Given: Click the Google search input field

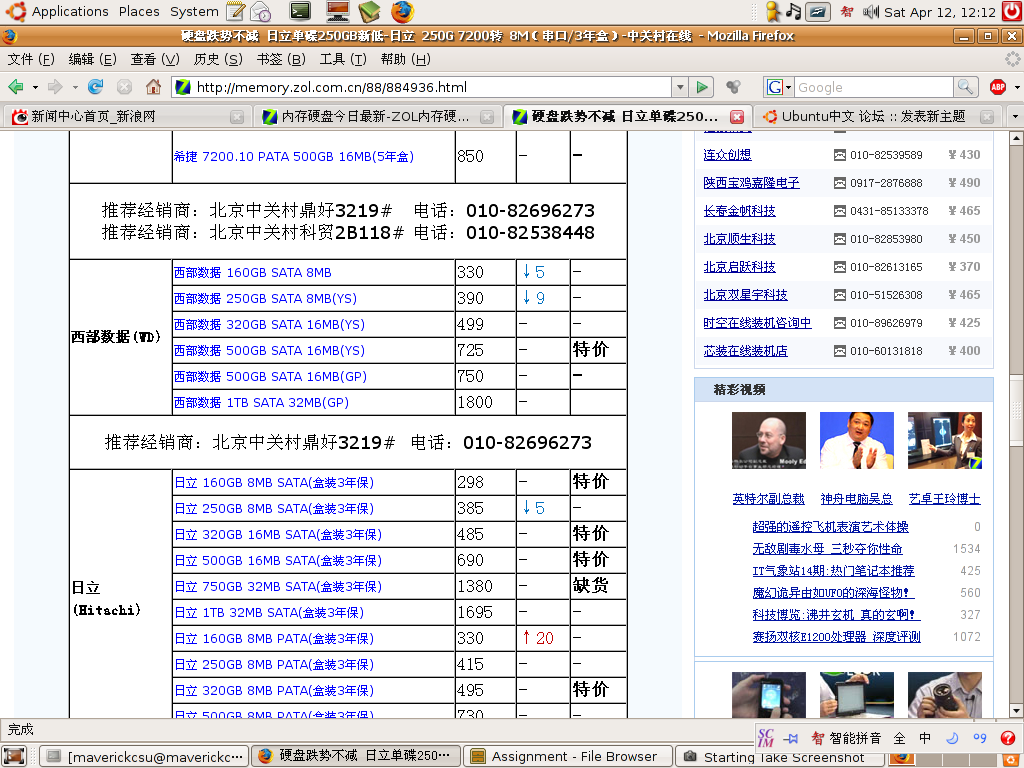Looking at the screenshot, I should tap(874, 87).
